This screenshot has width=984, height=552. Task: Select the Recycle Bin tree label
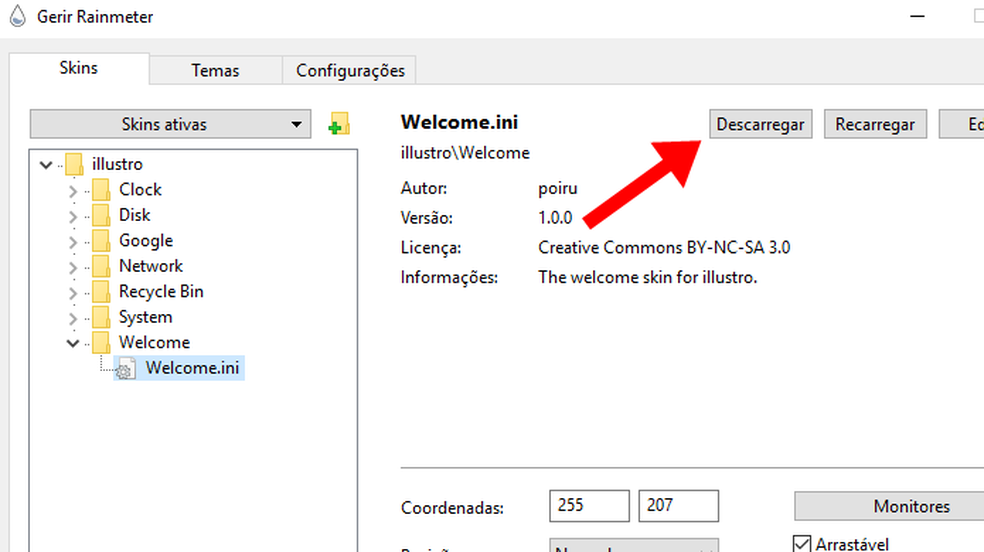161,292
